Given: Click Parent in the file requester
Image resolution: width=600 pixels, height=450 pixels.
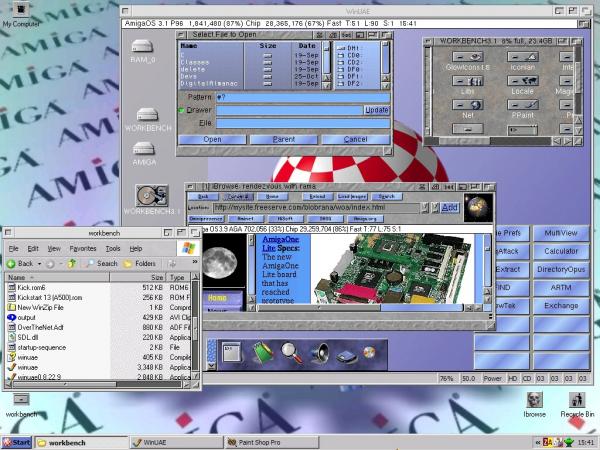Looking at the screenshot, I should point(284,140).
